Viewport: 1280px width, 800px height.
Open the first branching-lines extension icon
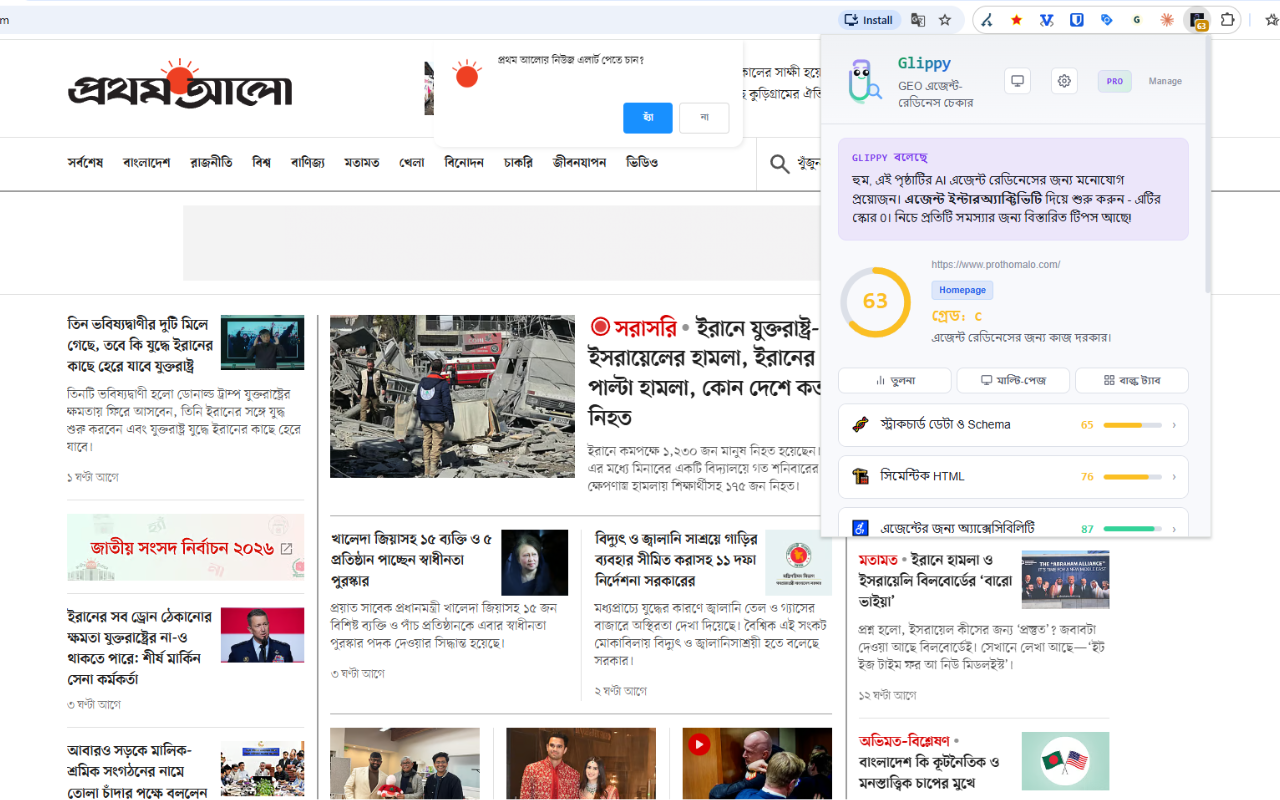coord(987,20)
